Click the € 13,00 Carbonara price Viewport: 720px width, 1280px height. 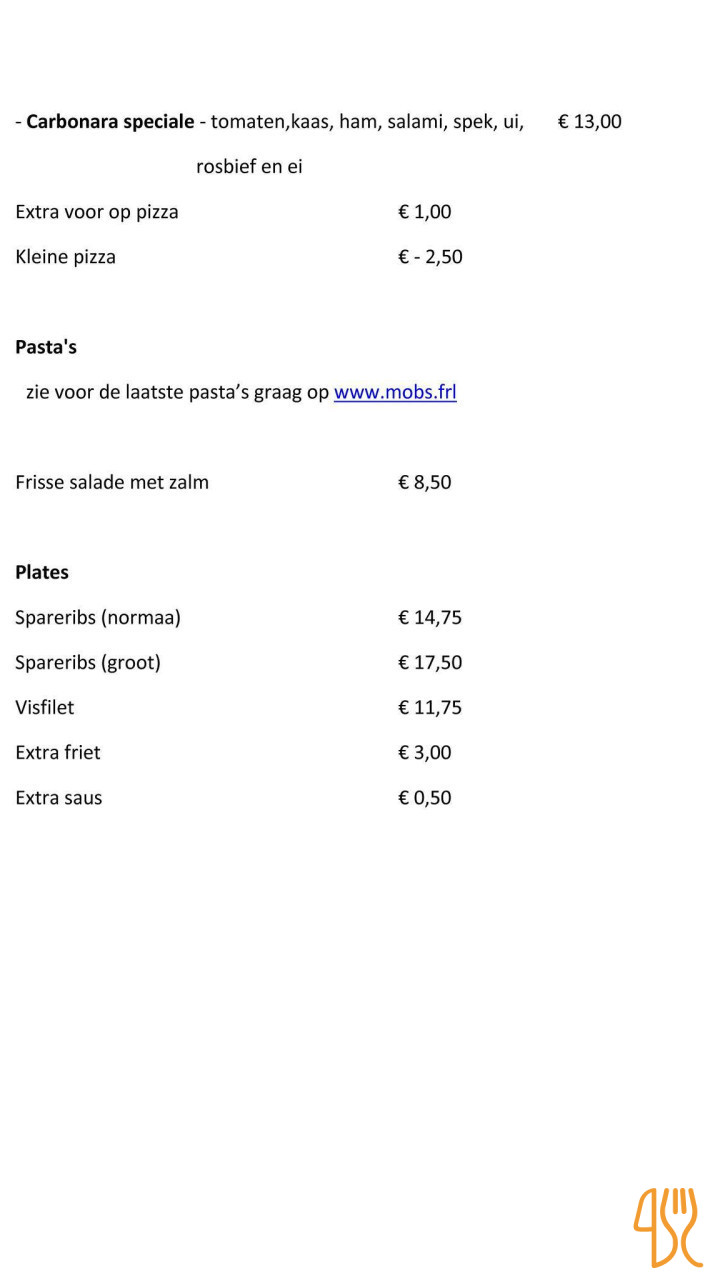[x=590, y=122]
